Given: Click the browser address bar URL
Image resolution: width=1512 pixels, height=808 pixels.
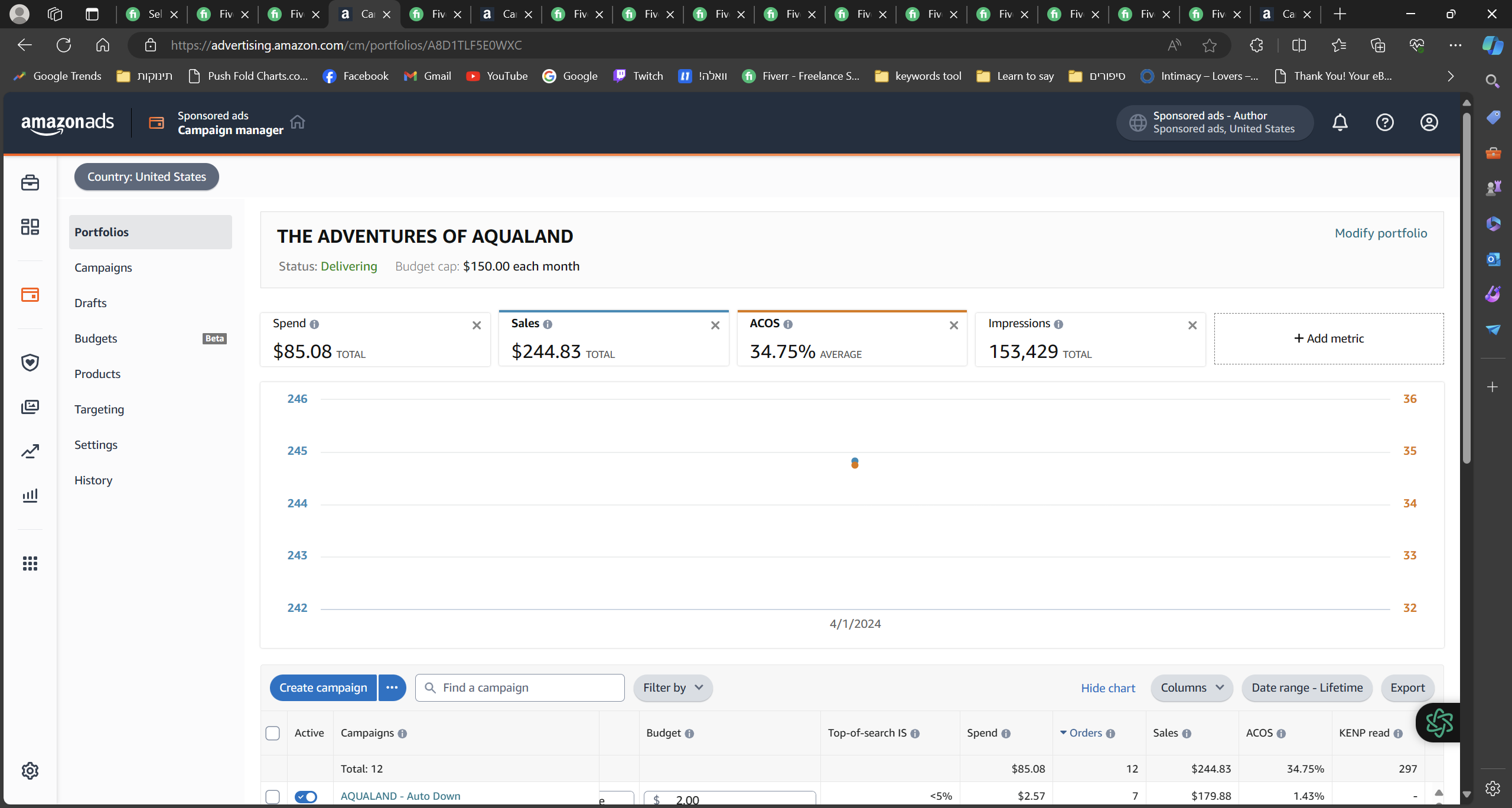Looking at the screenshot, I should 346,45.
